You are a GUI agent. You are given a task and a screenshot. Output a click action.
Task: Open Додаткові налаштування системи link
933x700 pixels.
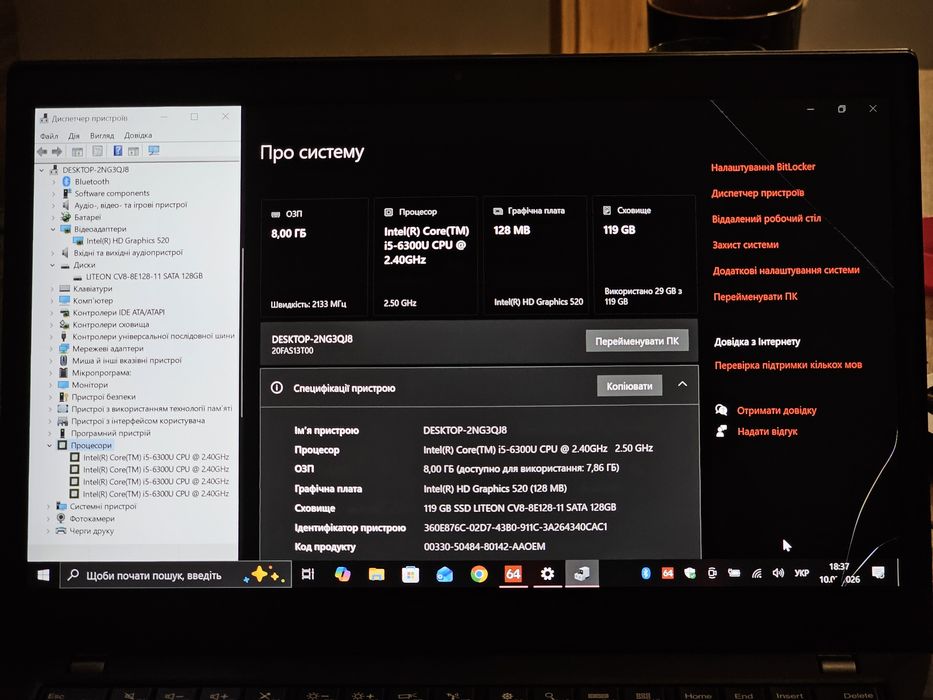click(x=786, y=270)
